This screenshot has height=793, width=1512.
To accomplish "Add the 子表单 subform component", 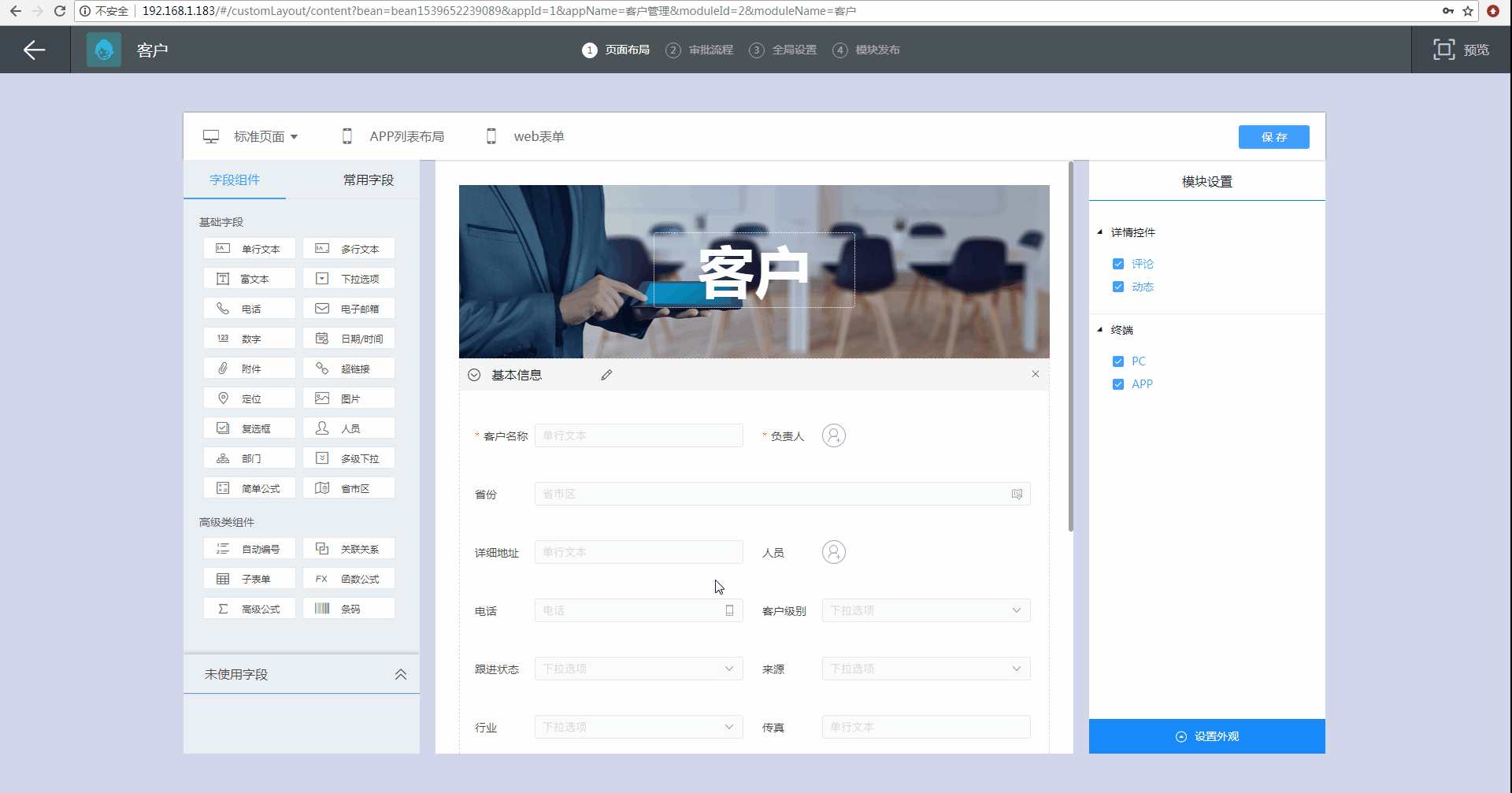I will click(250, 579).
